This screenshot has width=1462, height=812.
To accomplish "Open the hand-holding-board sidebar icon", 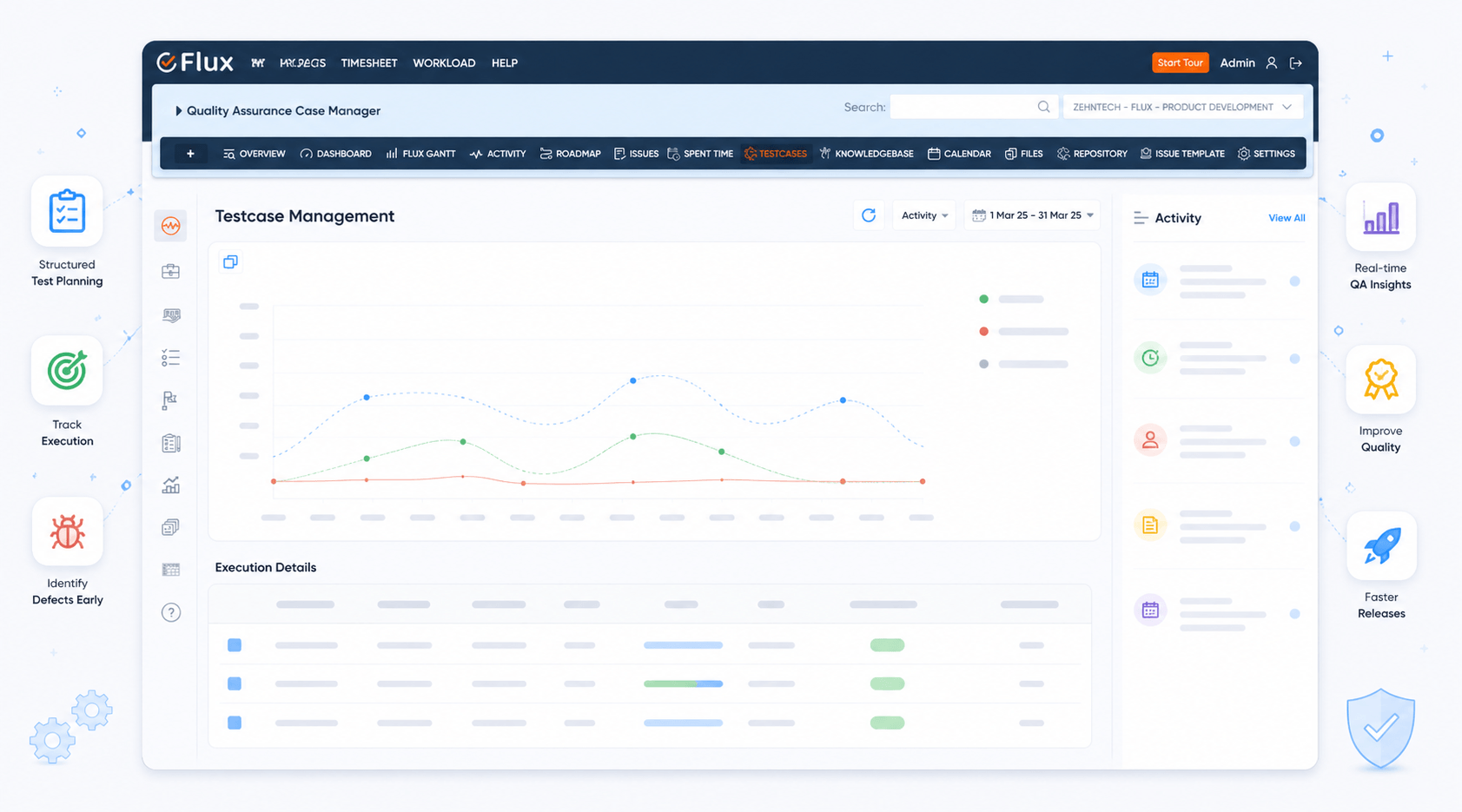I will pyautogui.click(x=171, y=315).
